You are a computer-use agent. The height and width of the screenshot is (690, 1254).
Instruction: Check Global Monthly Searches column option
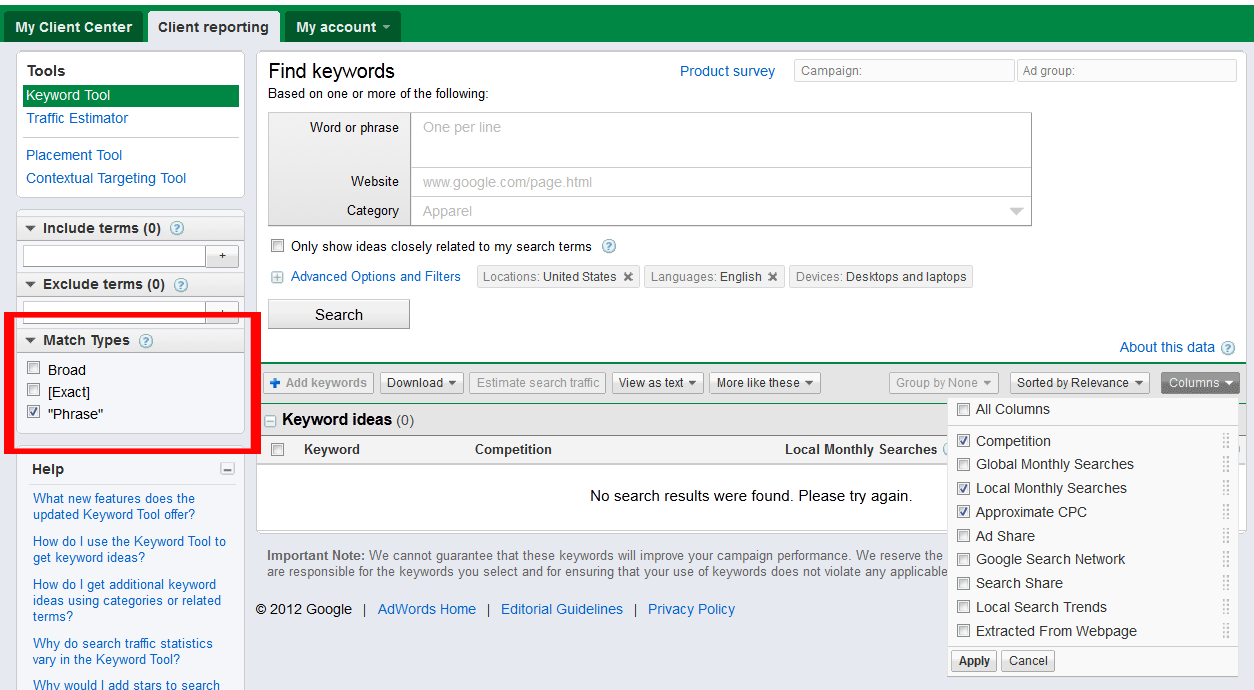pos(964,464)
